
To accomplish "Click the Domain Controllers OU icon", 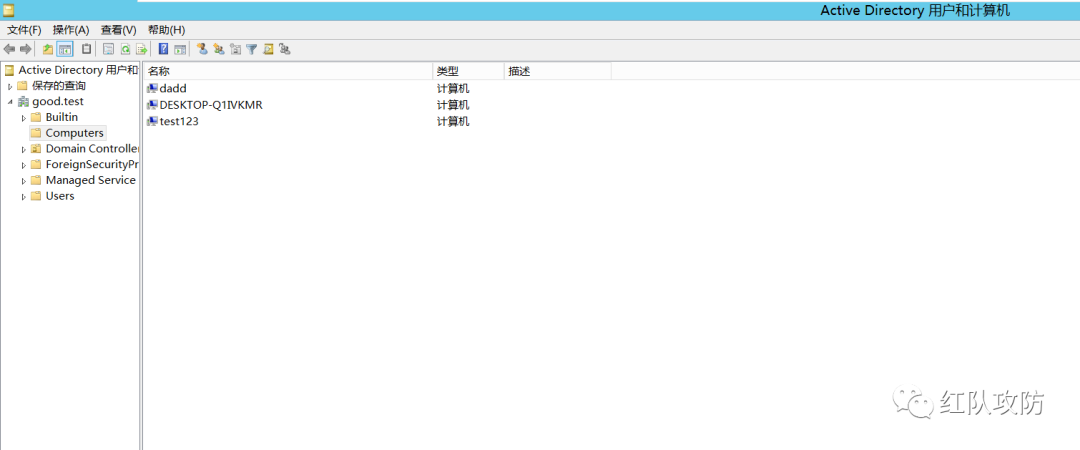I will point(37,148).
